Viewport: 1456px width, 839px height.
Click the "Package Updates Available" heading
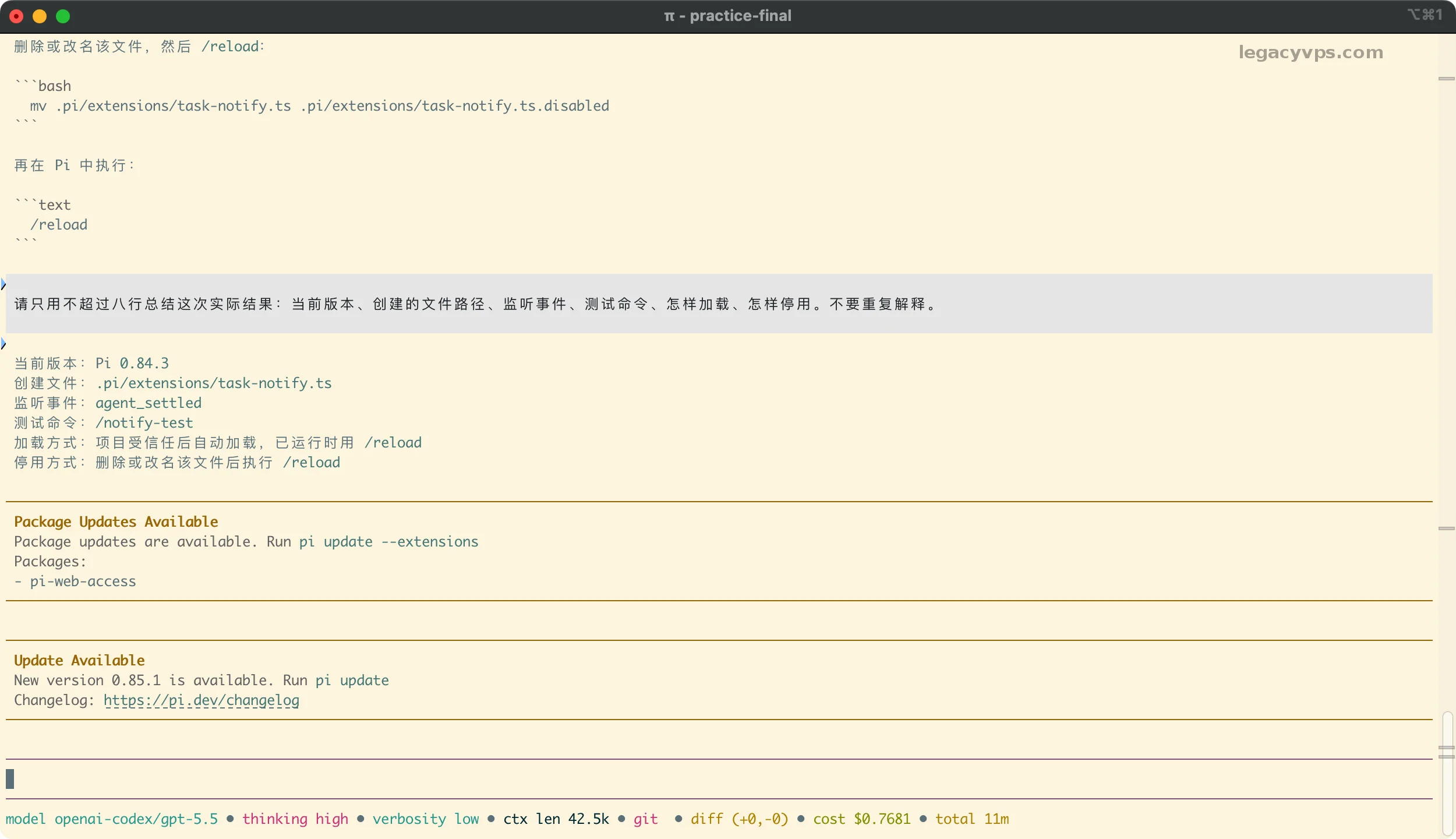(116, 521)
